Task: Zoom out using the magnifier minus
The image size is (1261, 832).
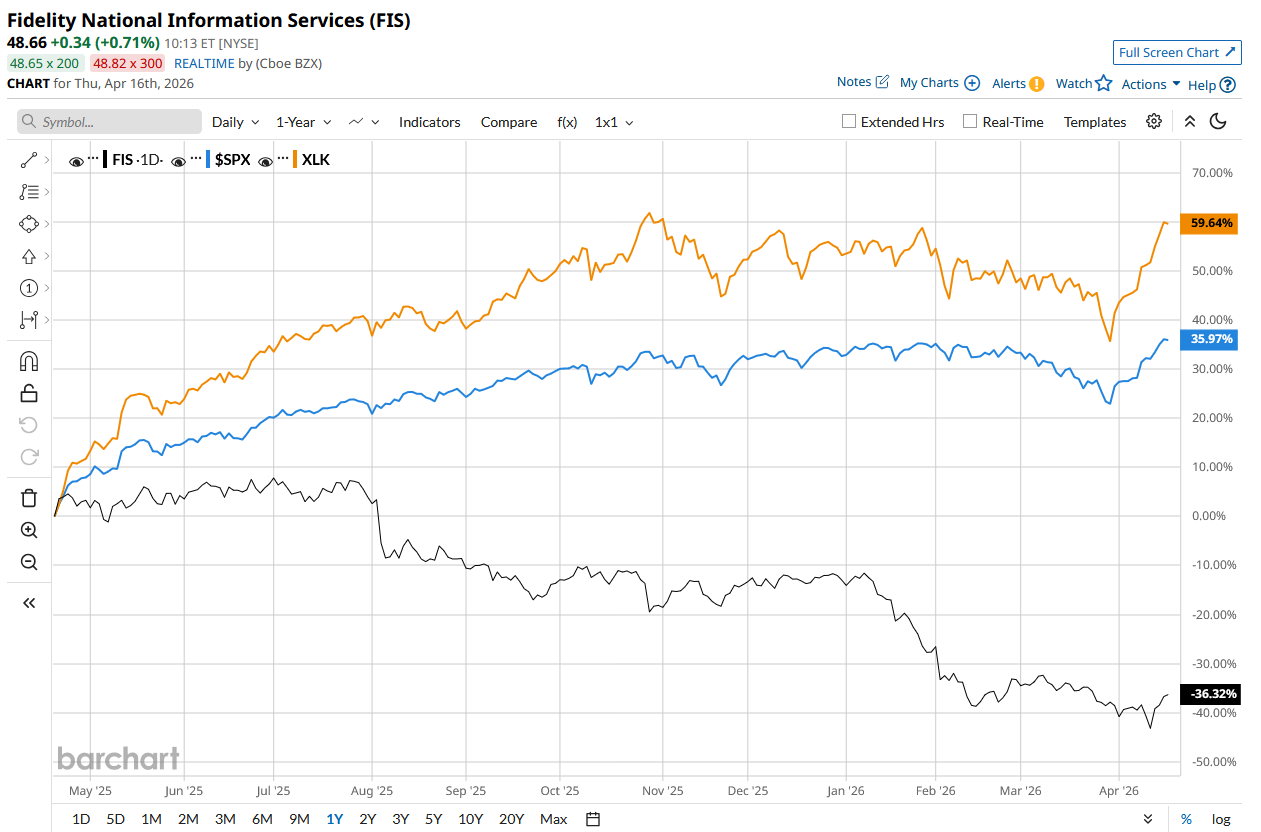Action: click(29, 562)
